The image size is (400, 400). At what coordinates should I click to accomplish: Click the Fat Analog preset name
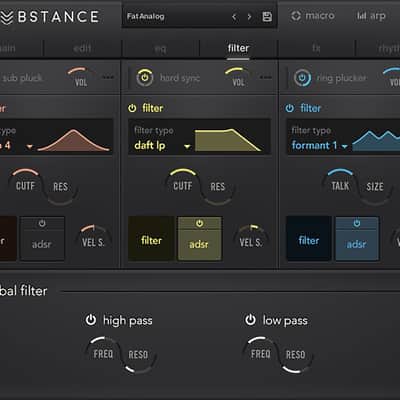[x=146, y=16]
